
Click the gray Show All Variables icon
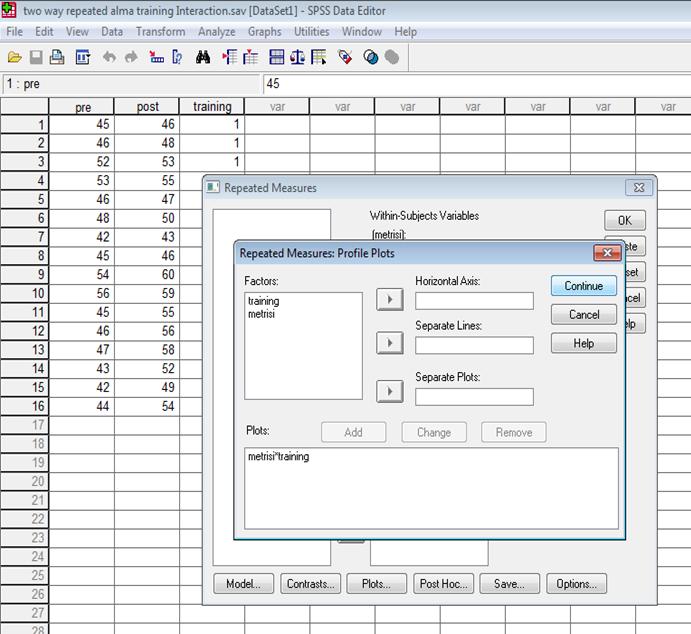point(392,57)
